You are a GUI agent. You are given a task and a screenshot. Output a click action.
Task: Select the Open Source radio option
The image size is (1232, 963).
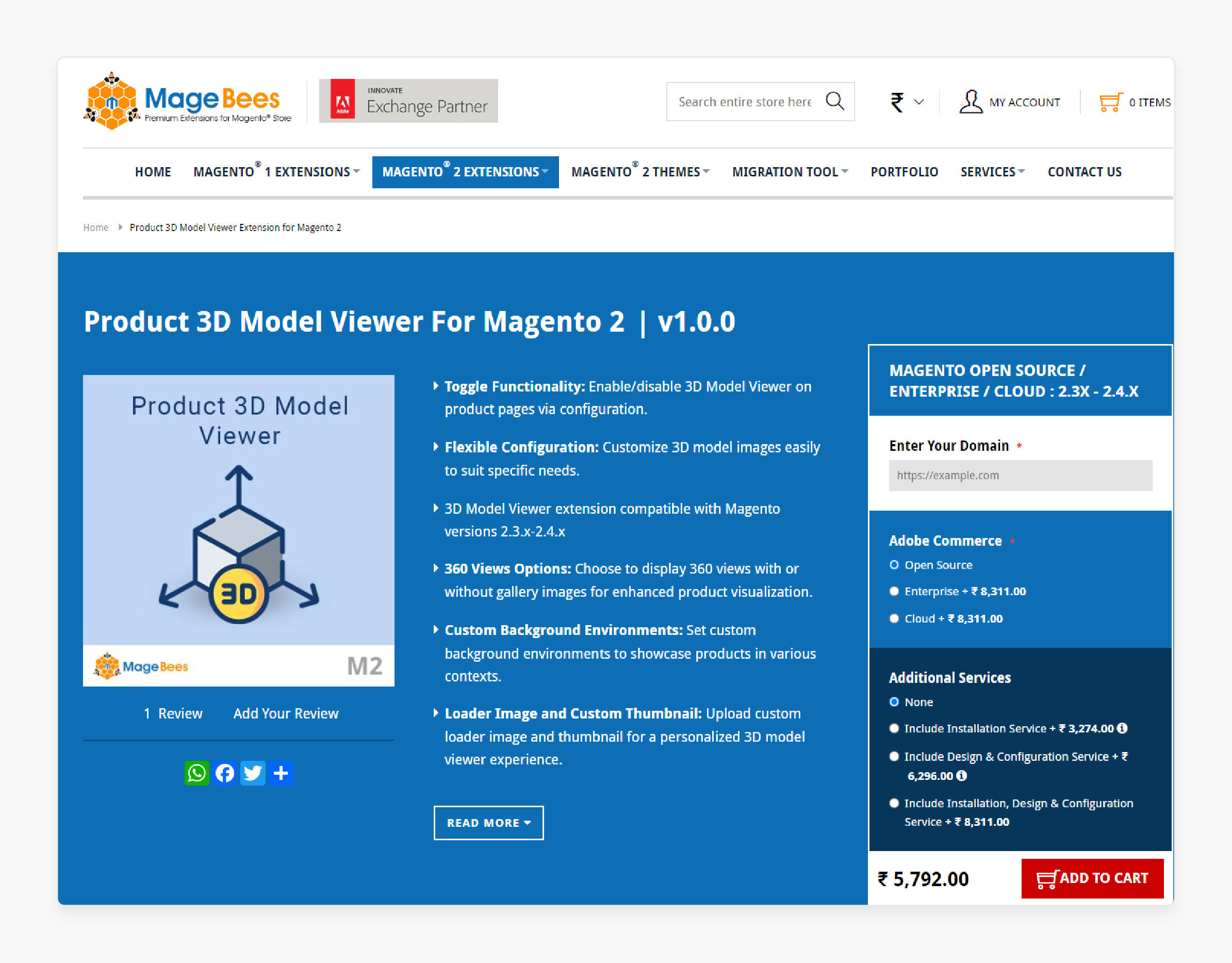pyautogui.click(x=894, y=565)
